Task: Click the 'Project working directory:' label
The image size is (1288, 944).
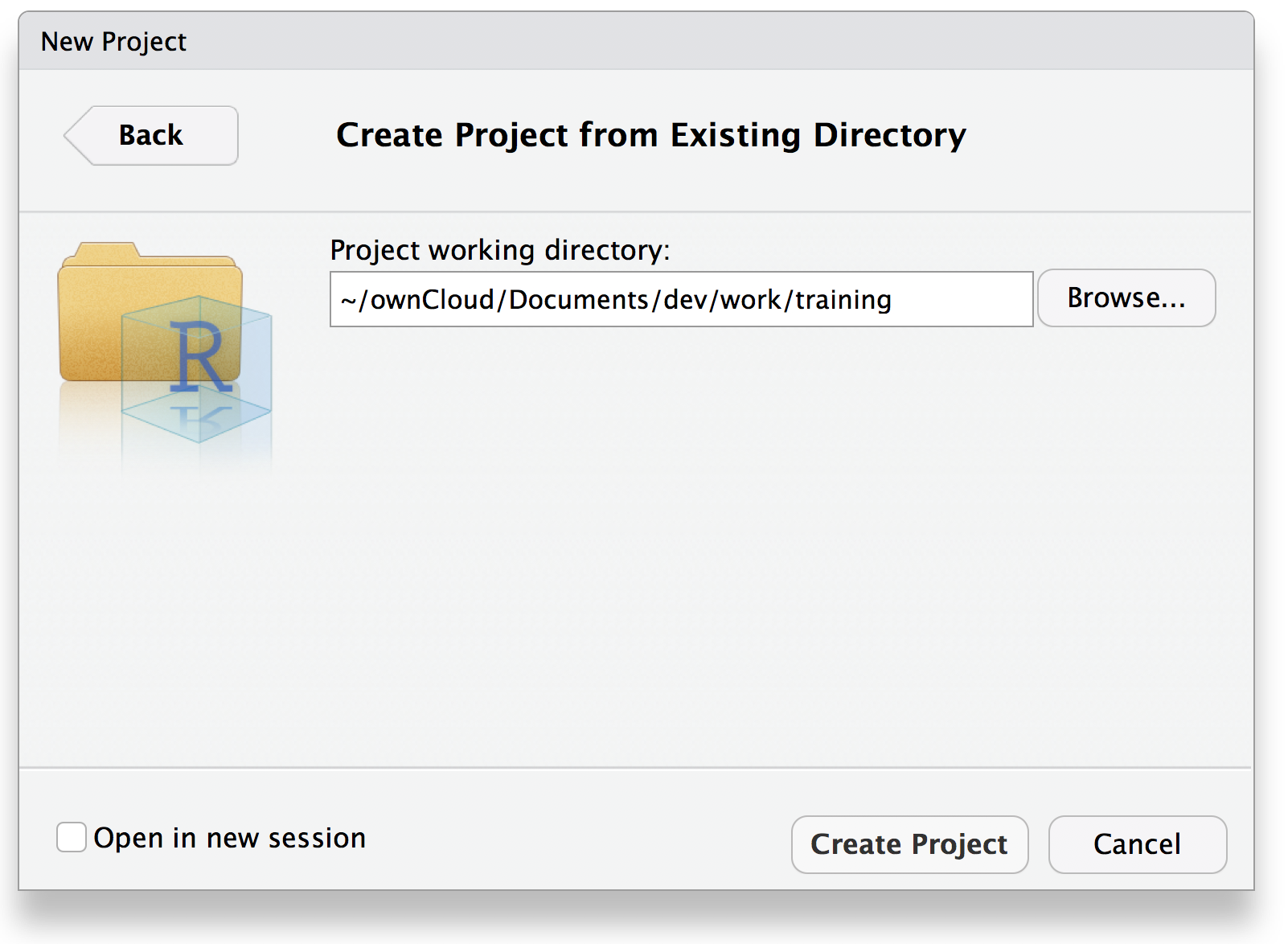Action: (499, 250)
